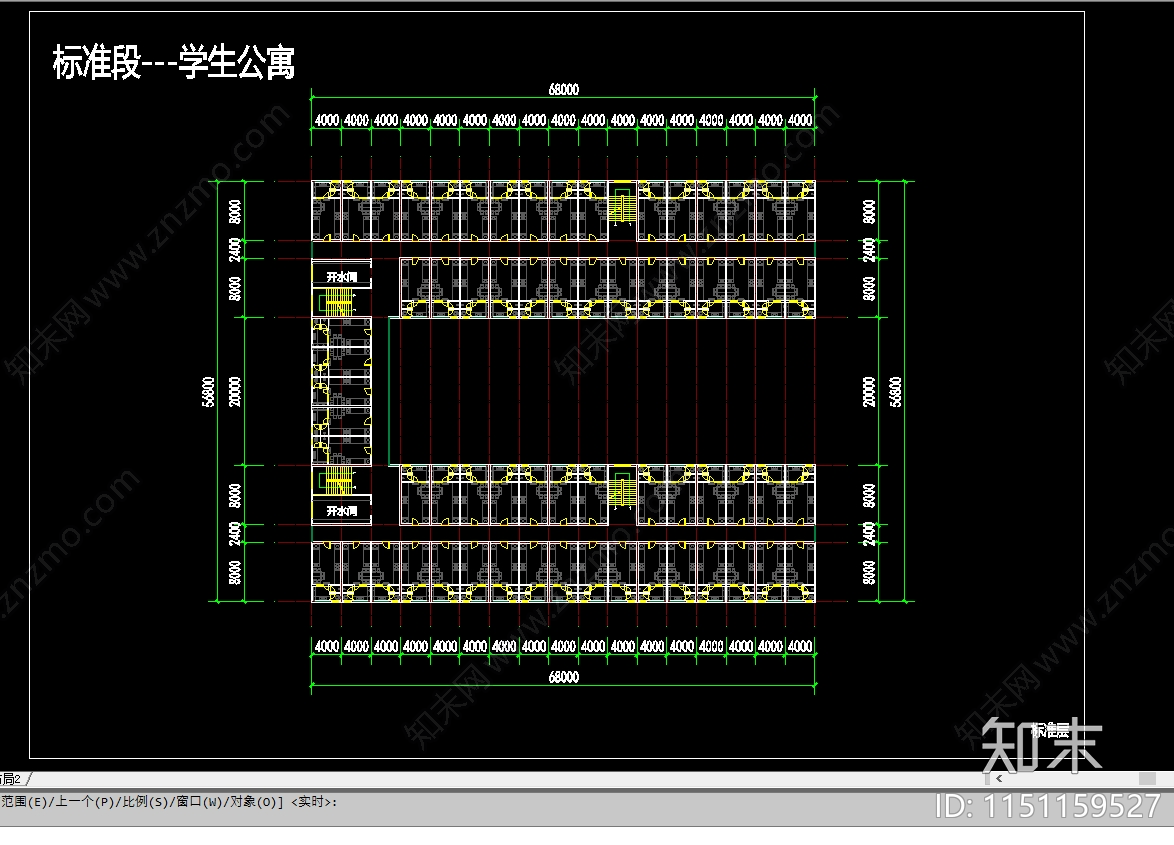Image resolution: width=1174 pixels, height=845 pixels.
Task: Select the upper 开水间 room label
Action: point(341,277)
